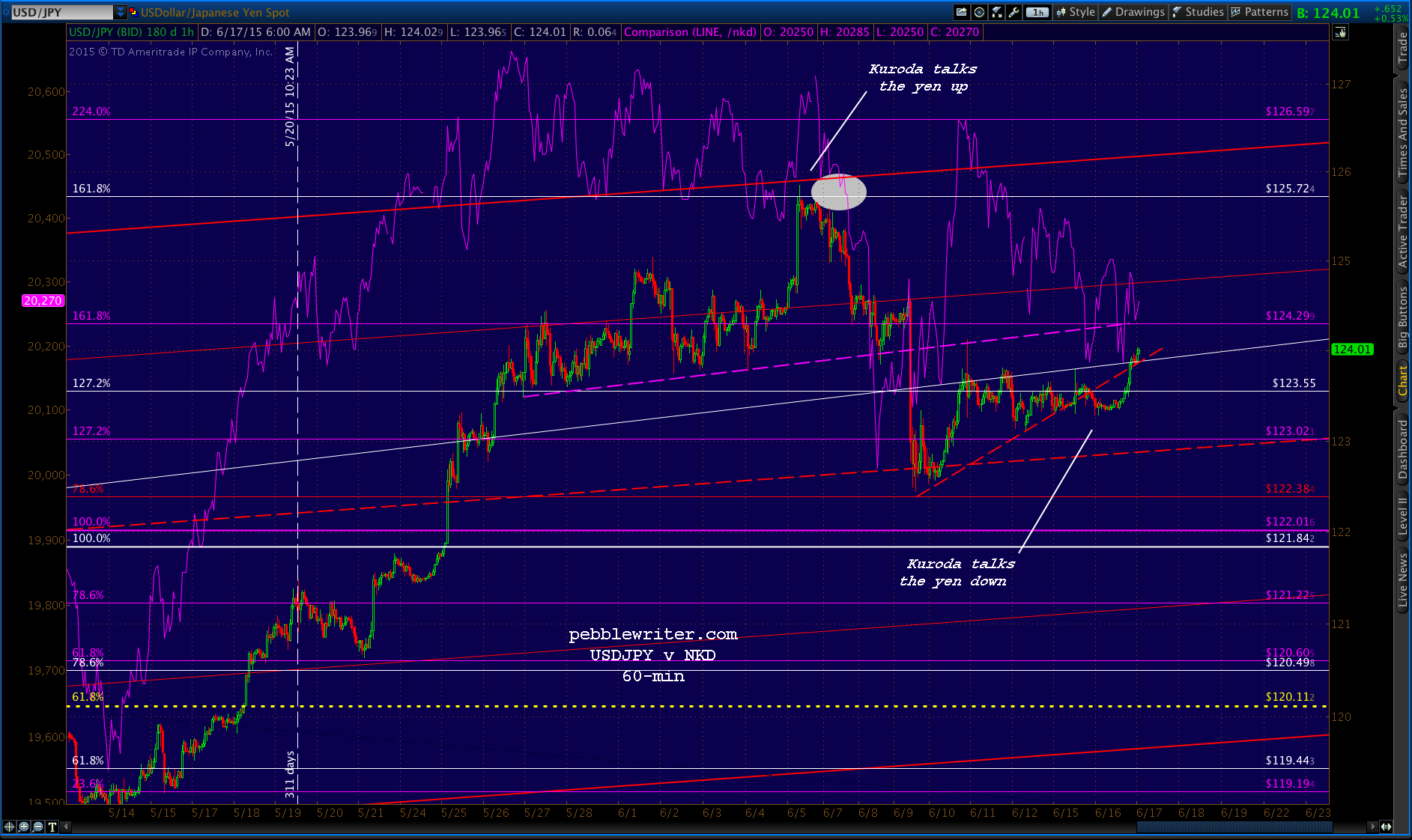Click the pebblewriter.com chart note

point(653,635)
